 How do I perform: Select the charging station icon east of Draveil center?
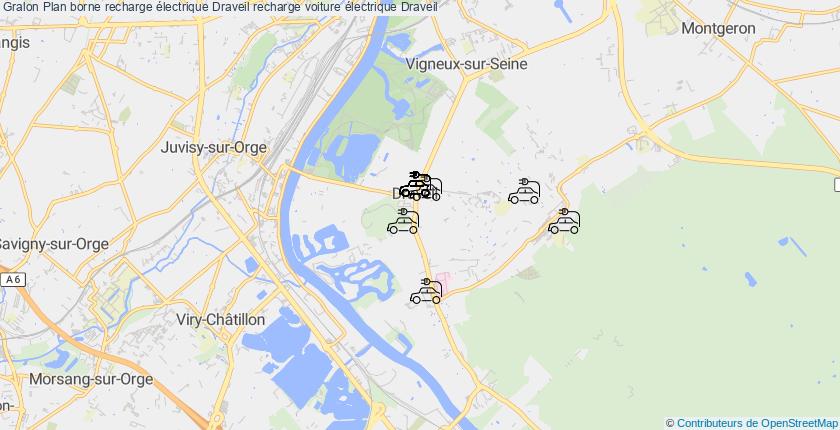pyautogui.click(x=524, y=191)
